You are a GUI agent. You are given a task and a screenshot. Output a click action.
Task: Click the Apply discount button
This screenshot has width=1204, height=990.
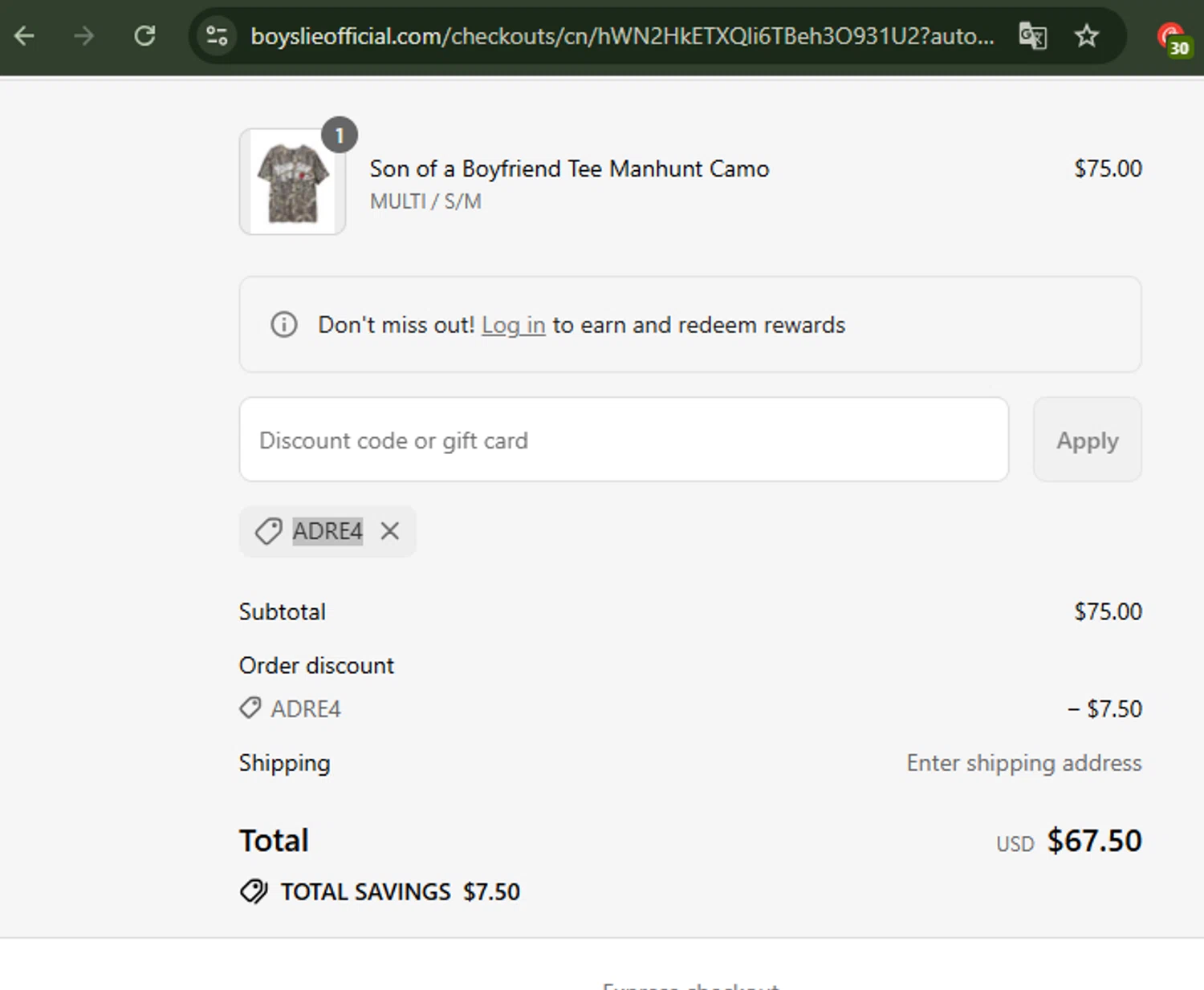[1087, 440]
